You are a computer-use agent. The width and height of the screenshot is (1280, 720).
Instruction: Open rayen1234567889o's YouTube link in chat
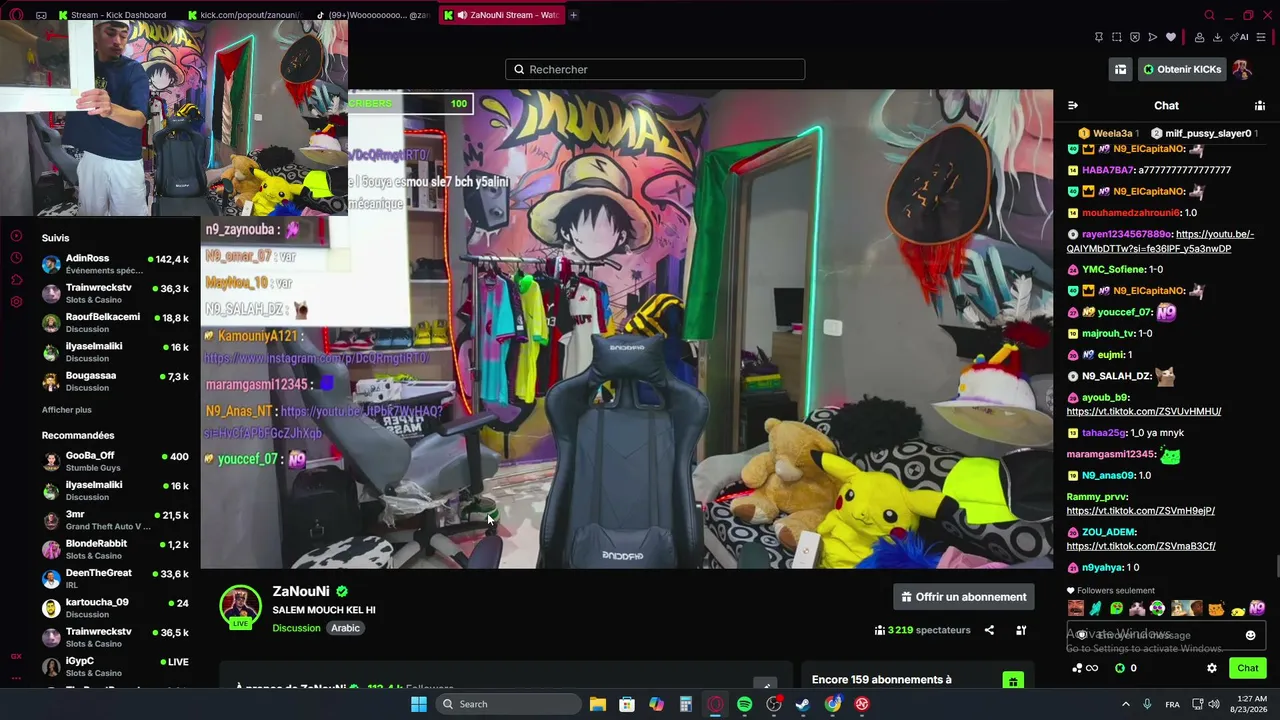[x=1160, y=241]
